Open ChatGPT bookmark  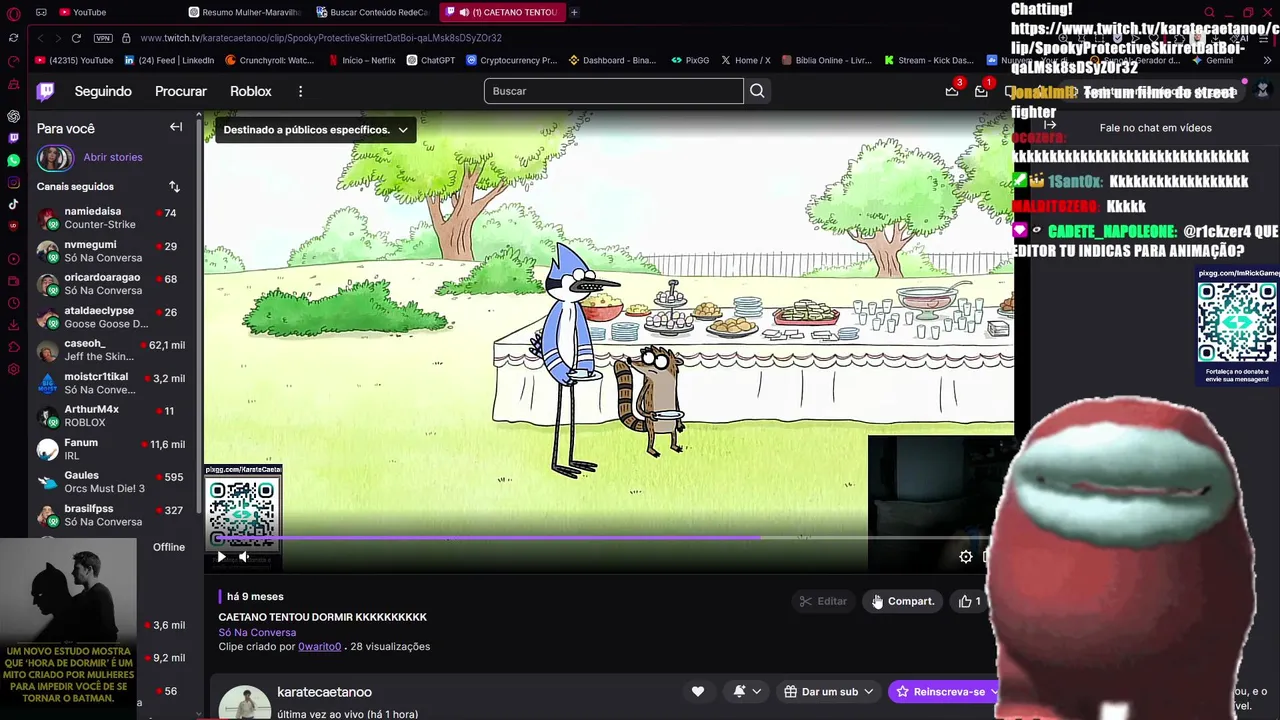click(x=431, y=60)
